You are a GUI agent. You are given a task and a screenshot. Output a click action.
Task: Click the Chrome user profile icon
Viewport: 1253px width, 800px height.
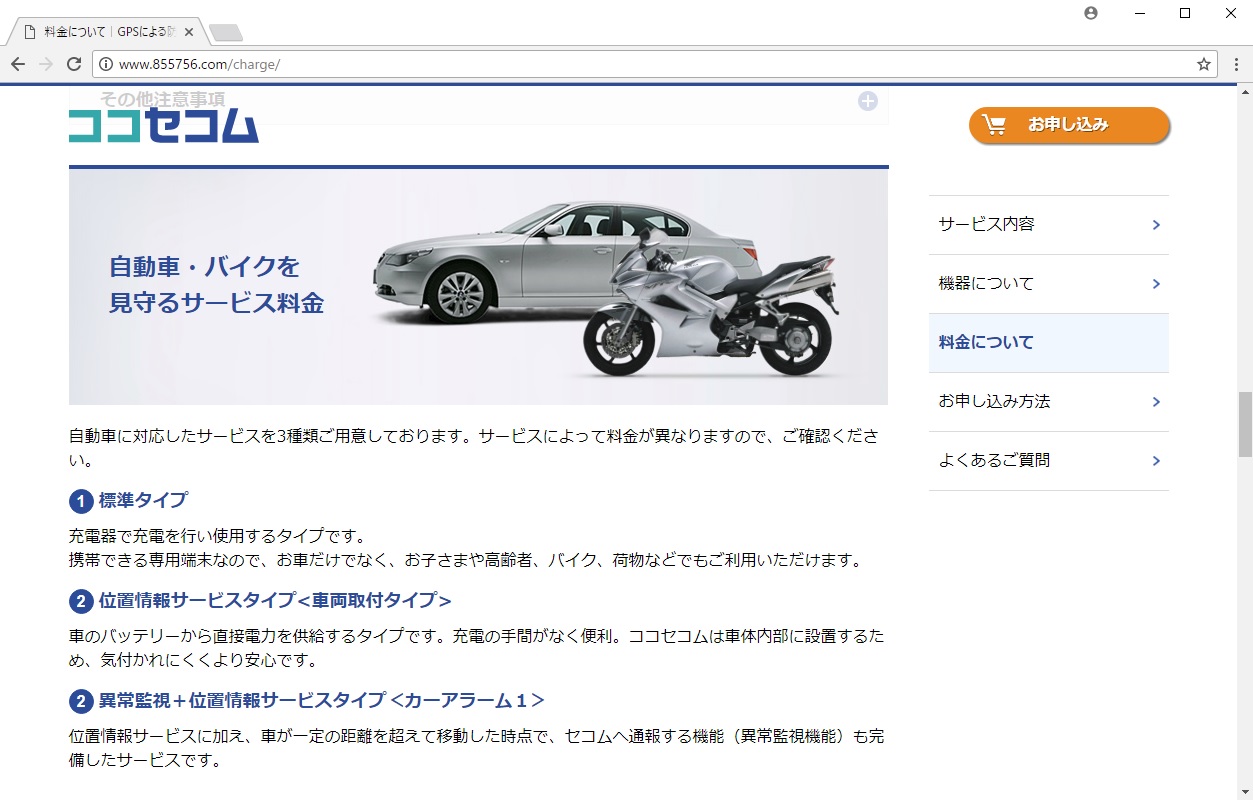(x=1091, y=13)
